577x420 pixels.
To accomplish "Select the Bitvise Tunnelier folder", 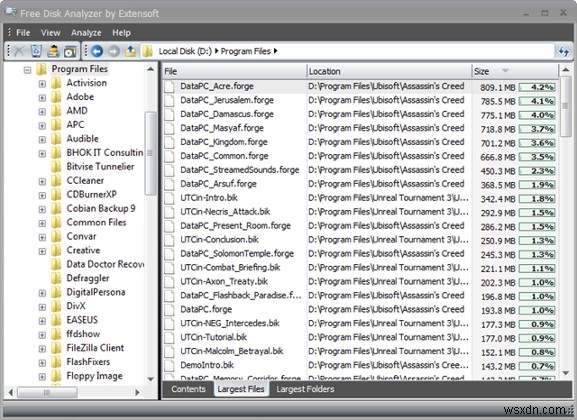I will click(x=100, y=167).
